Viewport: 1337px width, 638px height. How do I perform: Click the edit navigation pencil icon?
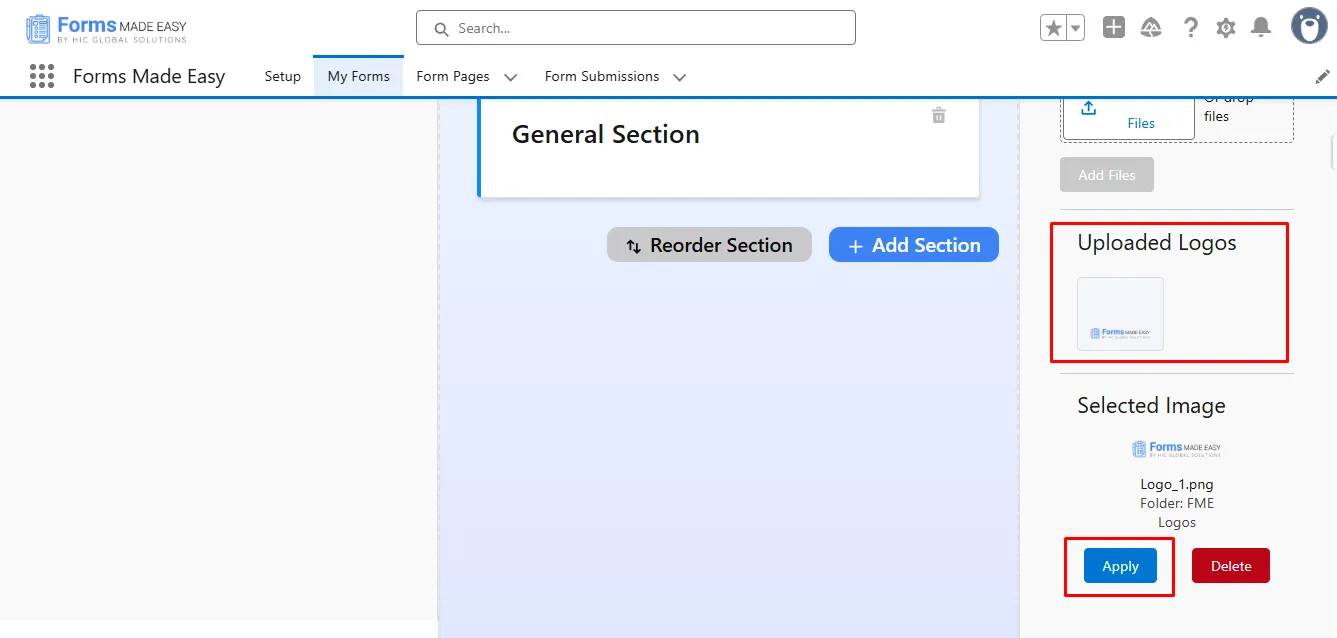[x=1322, y=76]
